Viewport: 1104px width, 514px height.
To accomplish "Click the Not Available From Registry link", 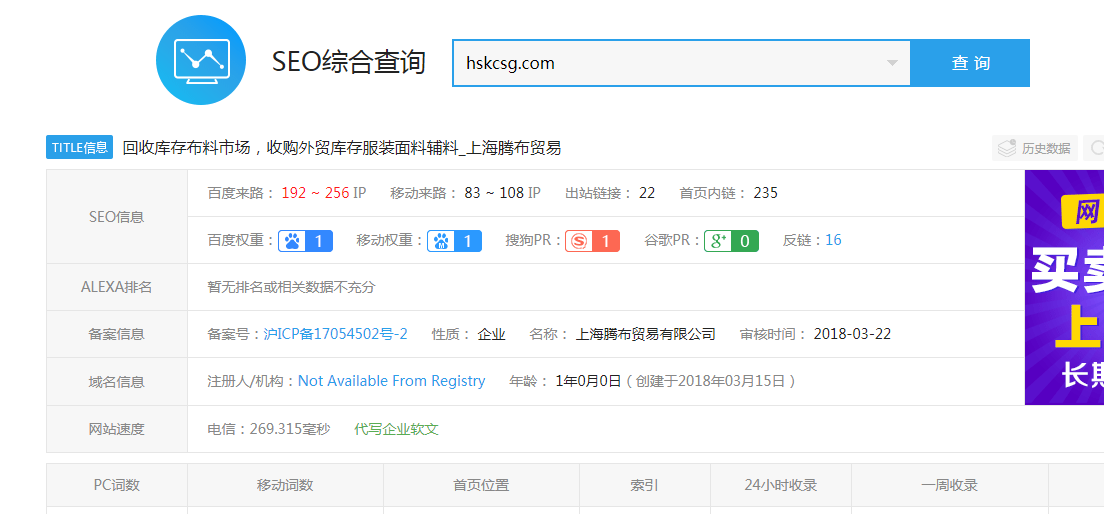I will click(x=391, y=381).
